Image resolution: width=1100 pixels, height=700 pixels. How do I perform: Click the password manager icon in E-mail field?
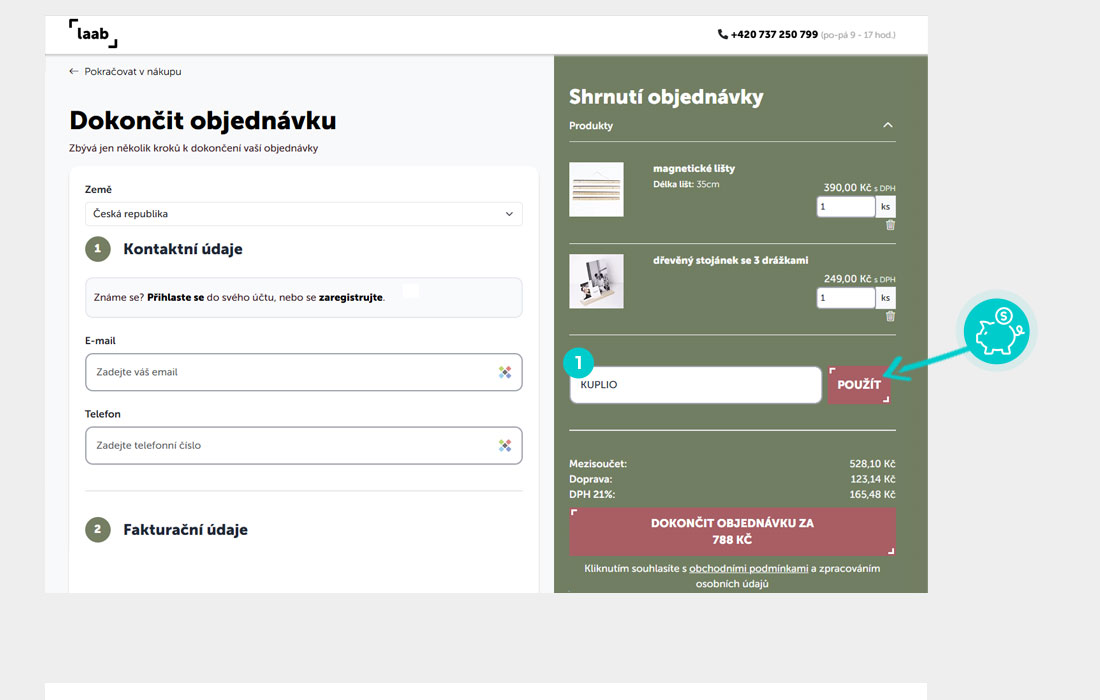point(505,372)
